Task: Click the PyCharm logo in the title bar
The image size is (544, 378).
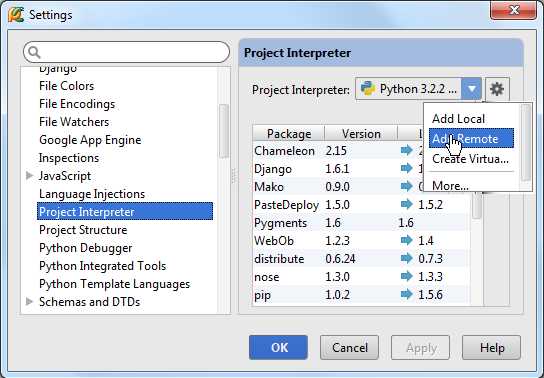Action: click(15, 14)
